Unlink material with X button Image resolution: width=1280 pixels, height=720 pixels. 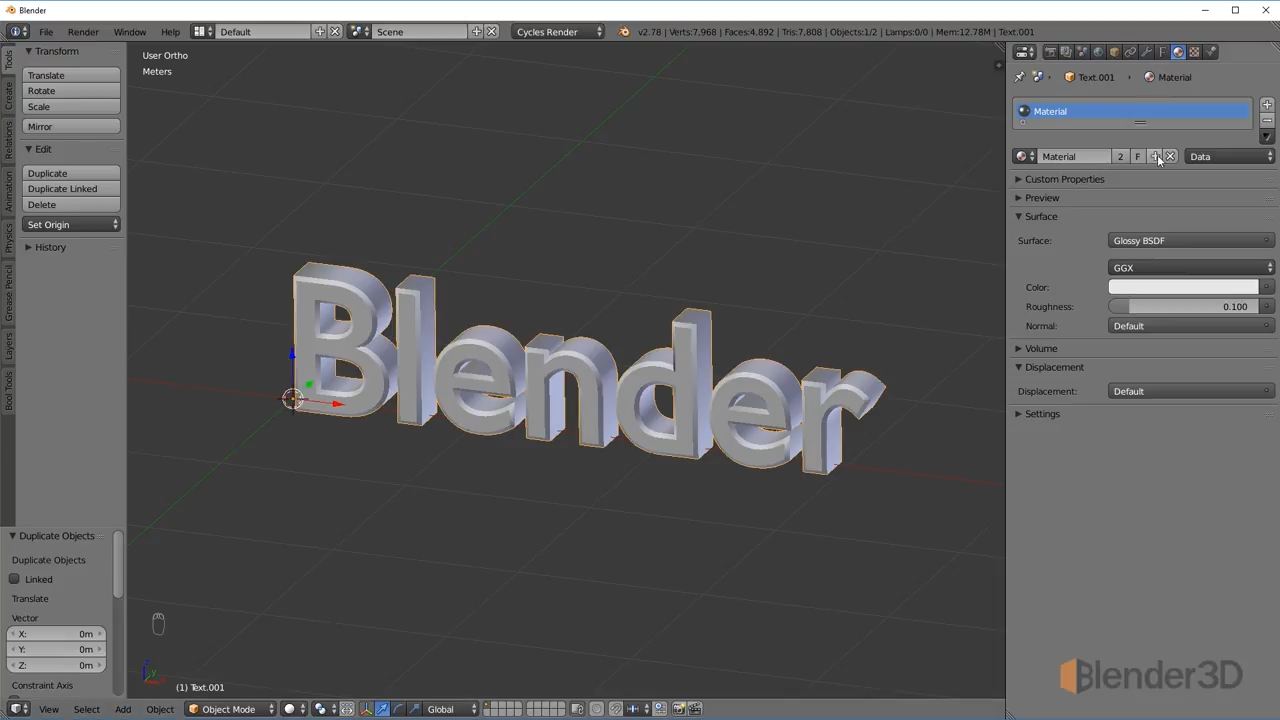pos(1170,156)
